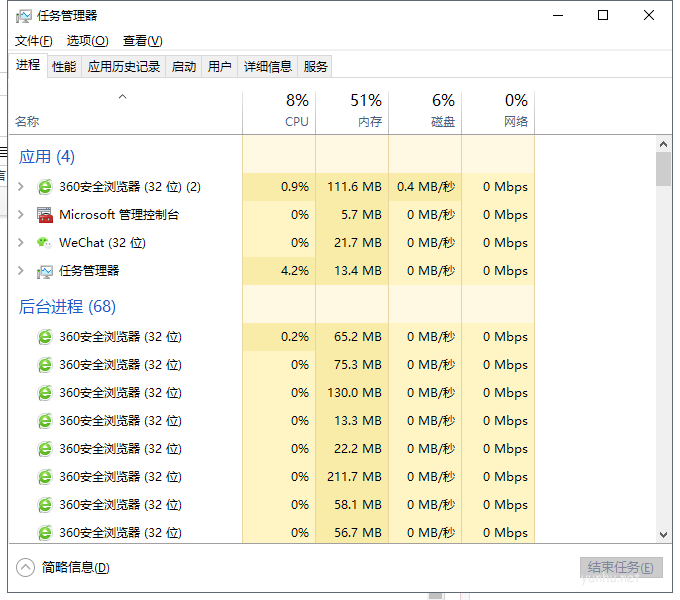Click the 结束任务(E) button

[x=621, y=567]
